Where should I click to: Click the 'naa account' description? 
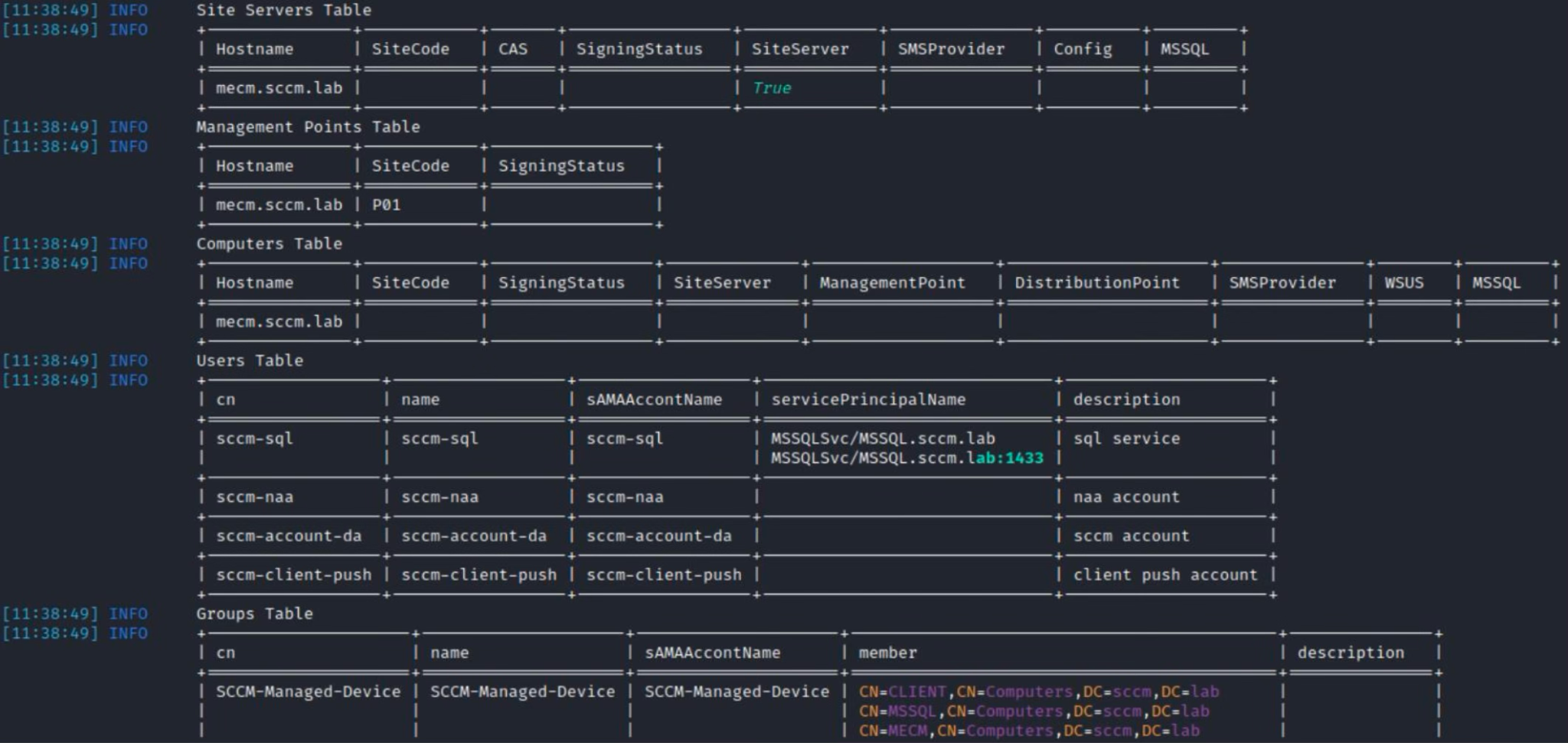(x=1126, y=497)
